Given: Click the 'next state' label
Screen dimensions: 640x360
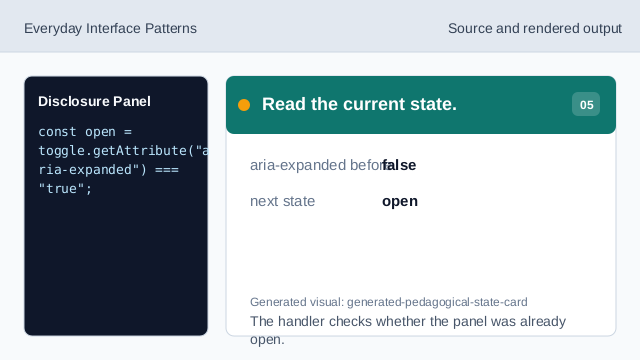Looking at the screenshot, I should 282,201.
